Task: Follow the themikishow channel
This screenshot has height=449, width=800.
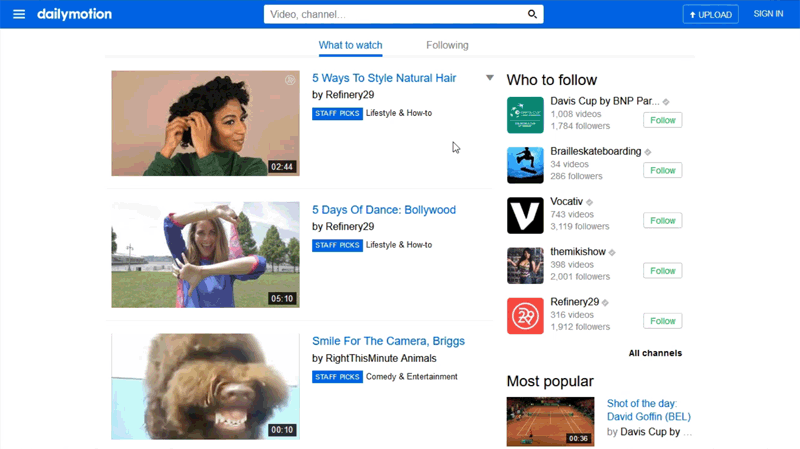Action: coord(662,270)
